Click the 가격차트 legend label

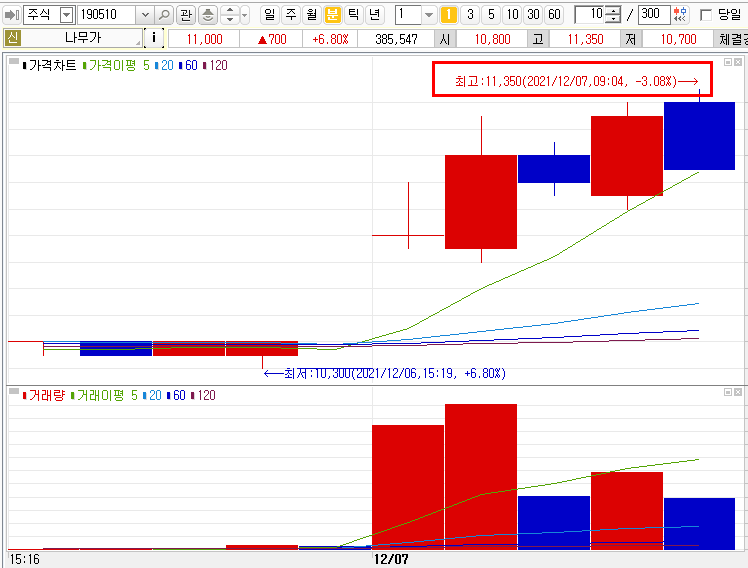(52, 65)
